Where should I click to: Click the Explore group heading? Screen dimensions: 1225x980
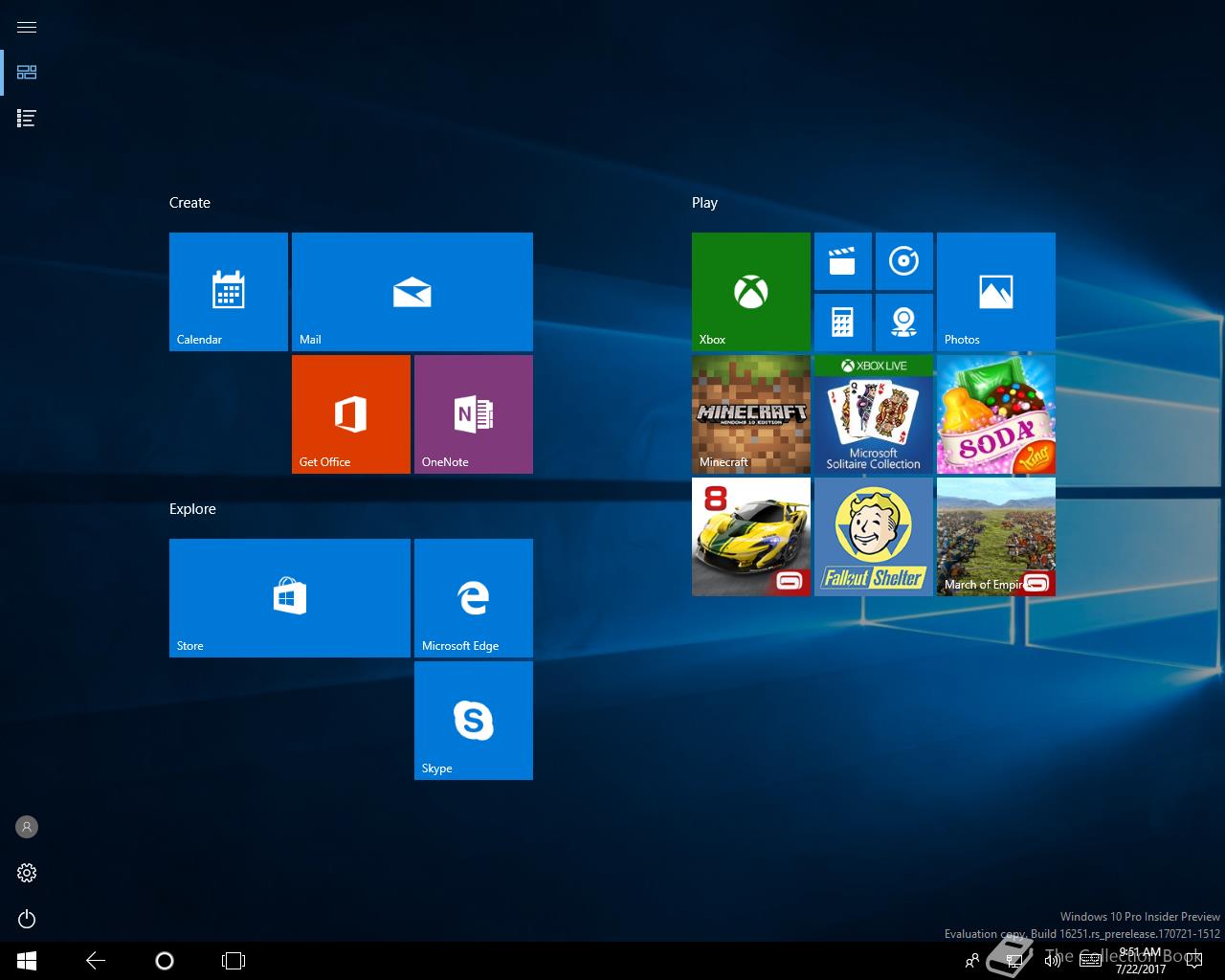coord(192,509)
